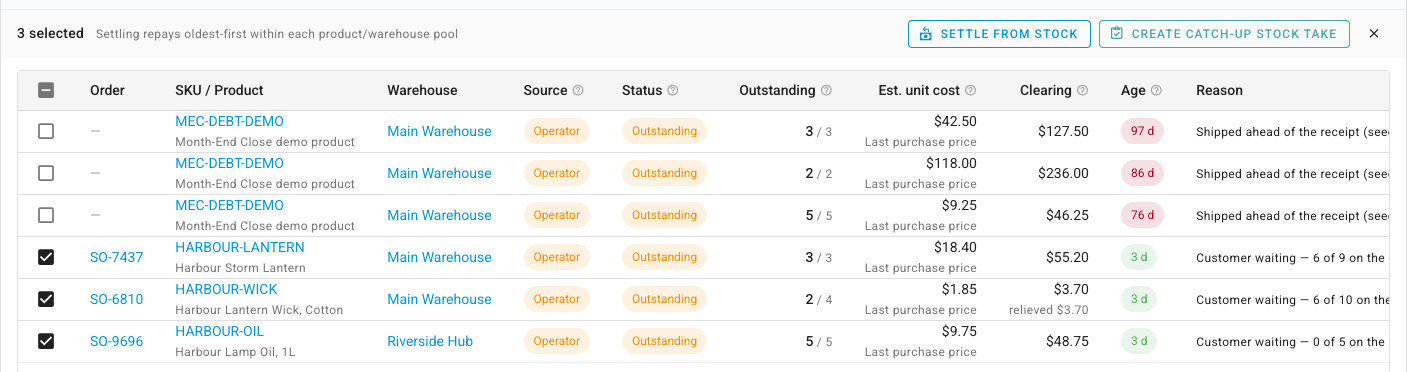
Task: Click the $55.20 clearing amount
Action: point(1067,257)
